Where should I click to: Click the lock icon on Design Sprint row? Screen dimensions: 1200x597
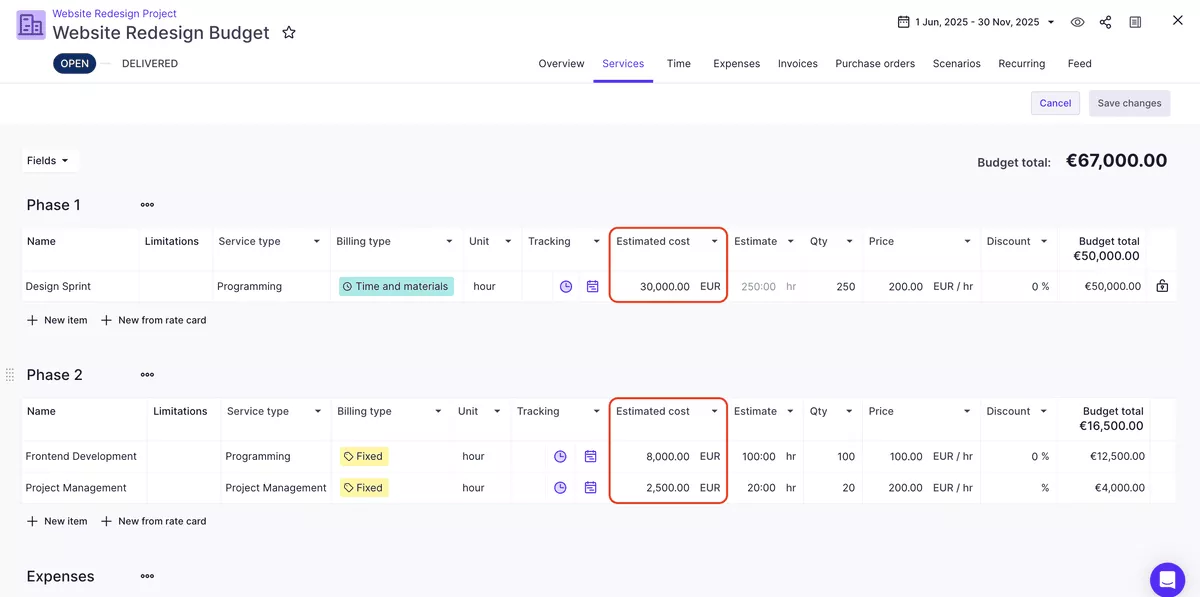click(1162, 286)
